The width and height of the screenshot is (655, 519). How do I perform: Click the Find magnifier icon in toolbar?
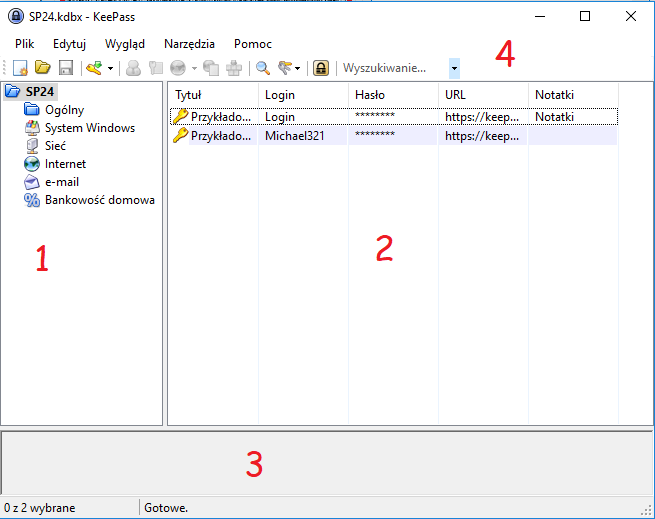263,68
